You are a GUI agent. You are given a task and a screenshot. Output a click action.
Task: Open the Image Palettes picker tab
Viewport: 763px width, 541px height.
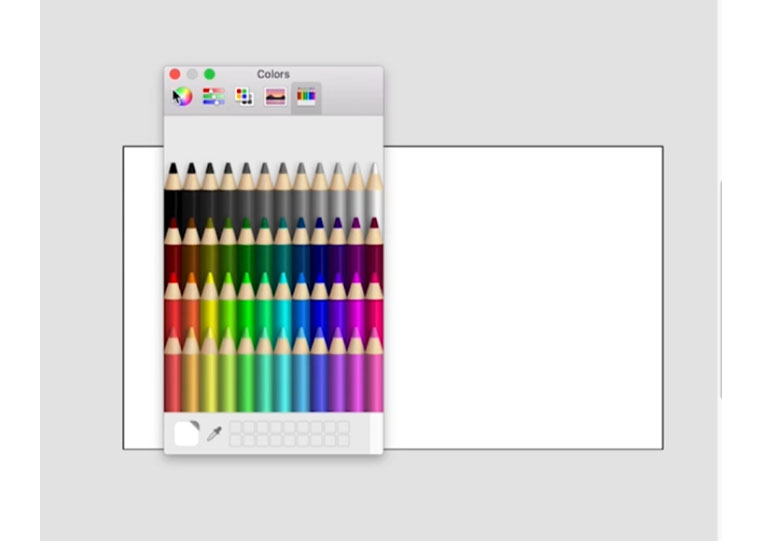coord(275,97)
